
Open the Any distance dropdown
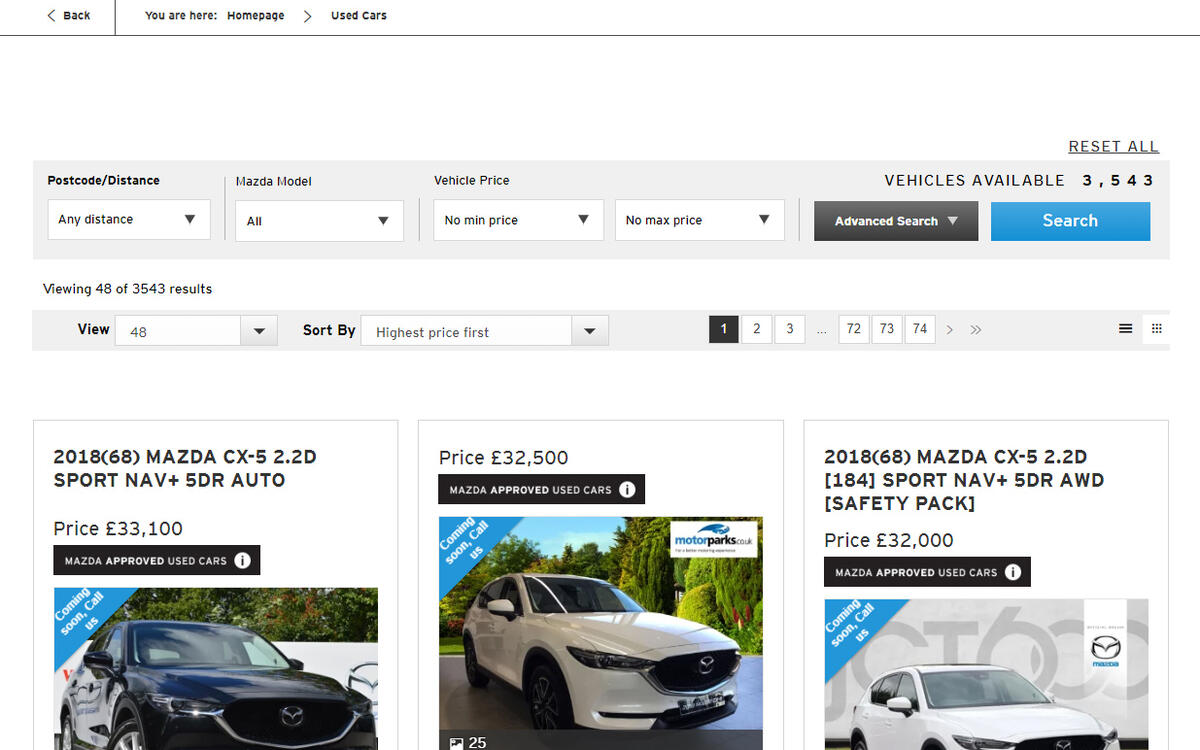128,219
